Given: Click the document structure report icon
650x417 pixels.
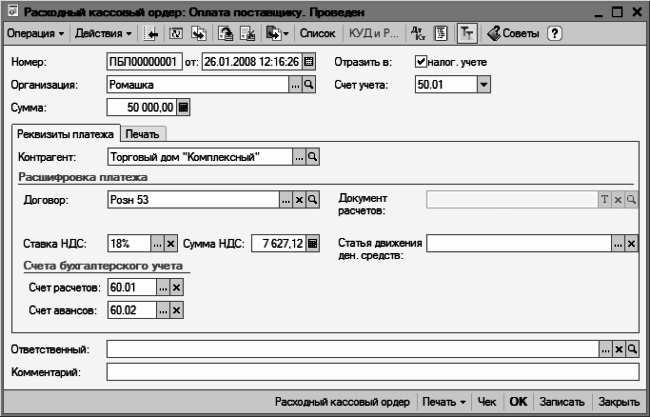Looking at the screenshot, I should tap(441, 34).
